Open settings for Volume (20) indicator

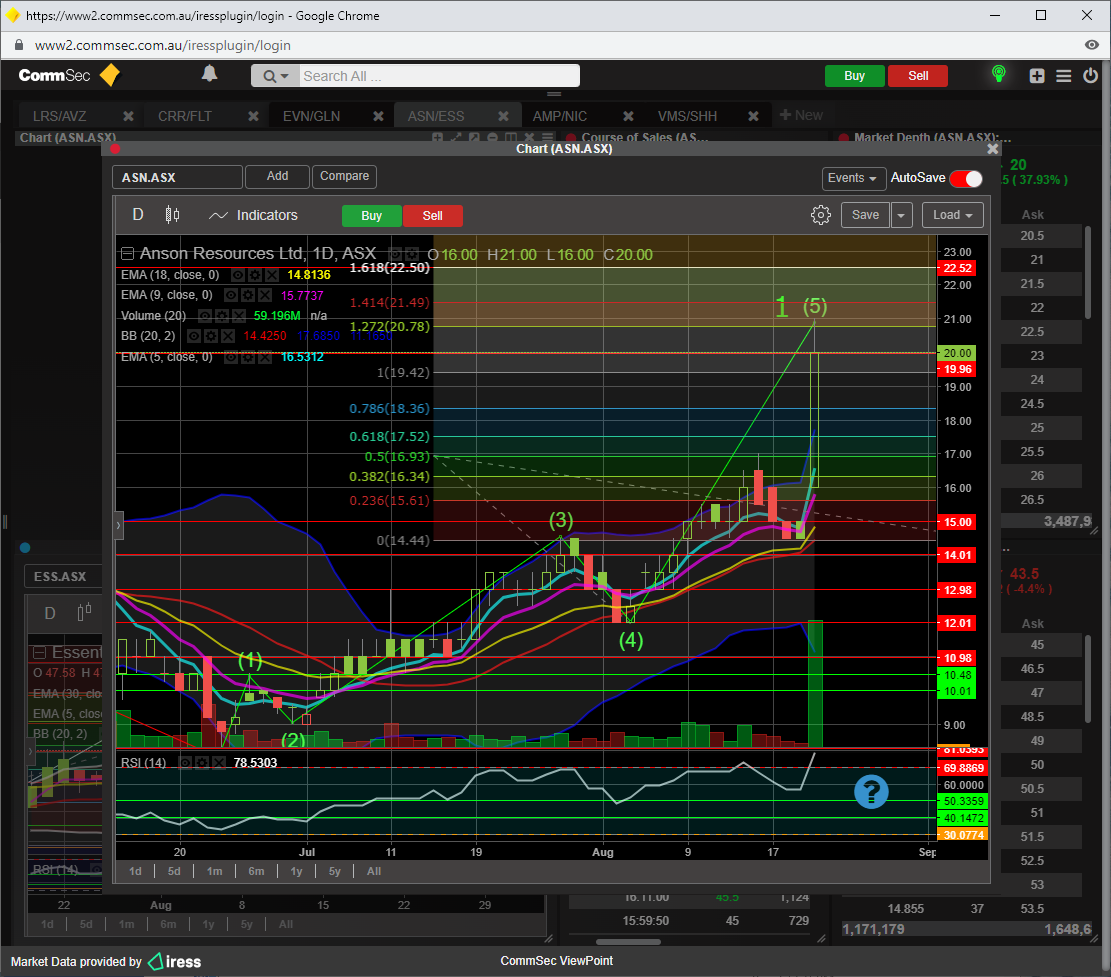[x=222, y=316]
